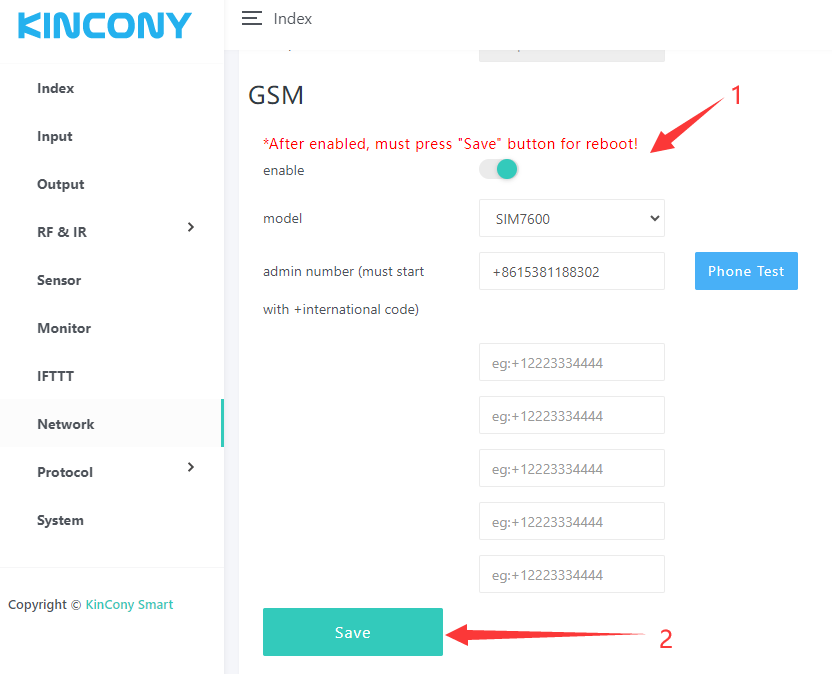The height and width of the screenshot is (674, 832).
Task: Click the KinCony logo
Action: pyautogui.click(x=105, y=26)
